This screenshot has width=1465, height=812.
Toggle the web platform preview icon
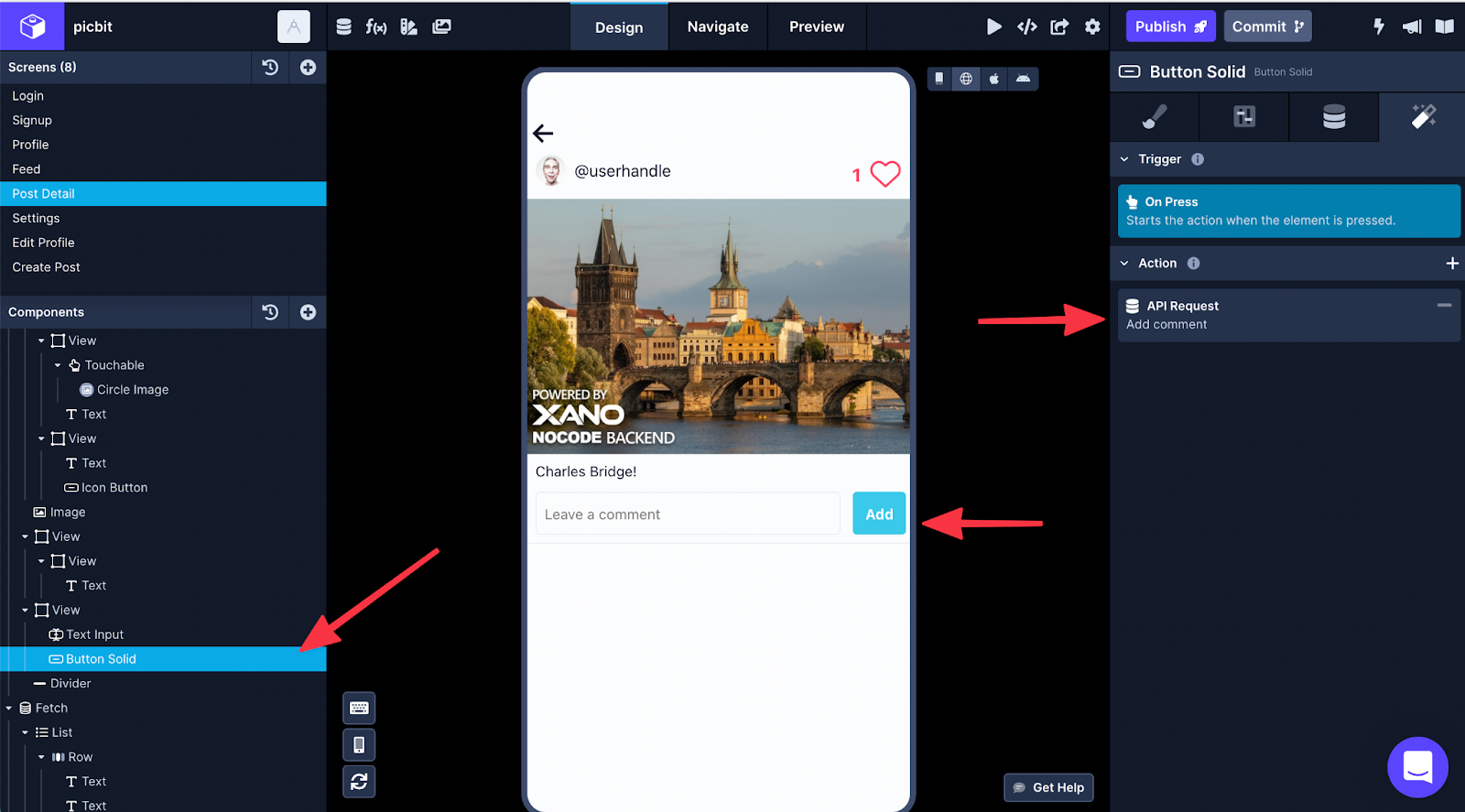[x=966, y=79]
